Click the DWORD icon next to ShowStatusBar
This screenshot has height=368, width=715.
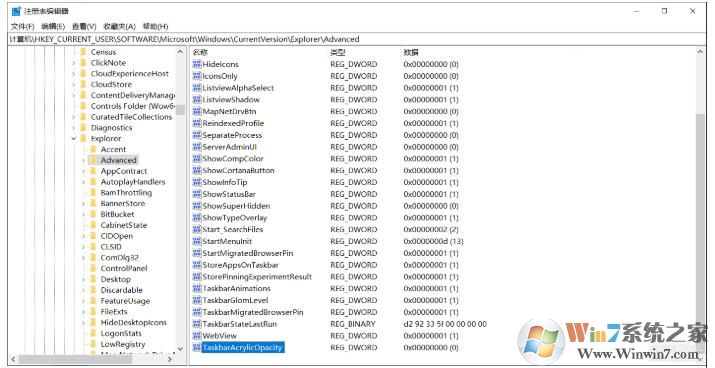click(x=197, y=194)
